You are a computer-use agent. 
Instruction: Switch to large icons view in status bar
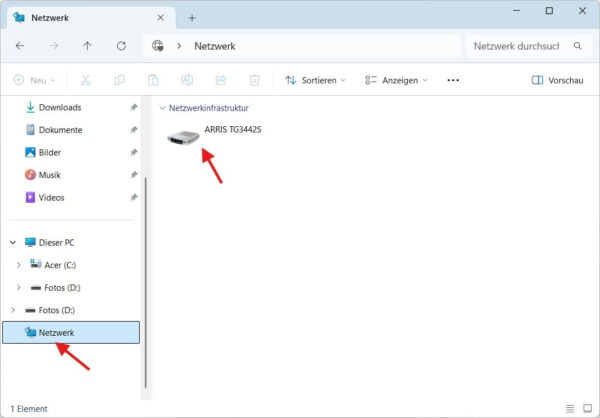588,408
